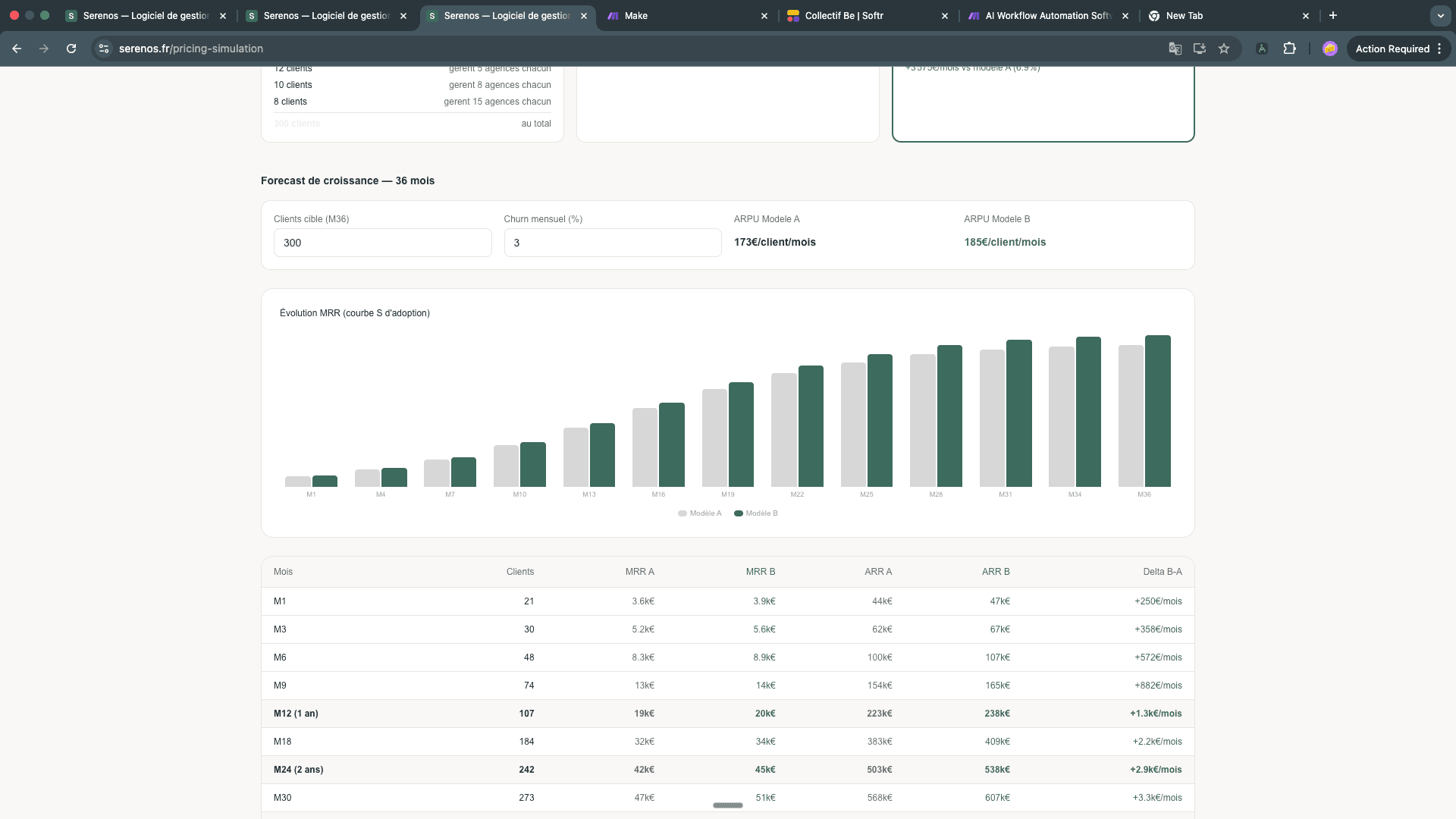Click the install app icon in address bar
The image size is (1456, 819).
point(1200,49)
